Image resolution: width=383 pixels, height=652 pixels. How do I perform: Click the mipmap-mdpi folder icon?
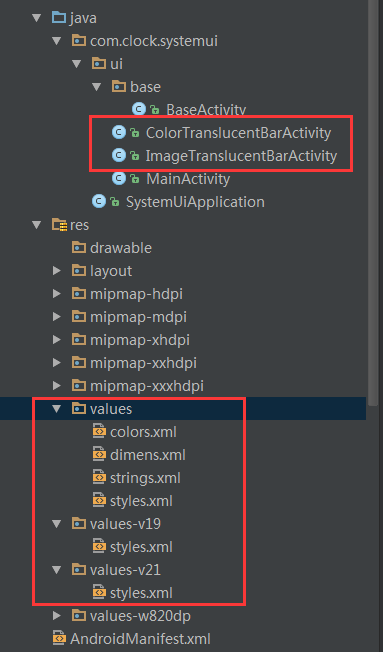pyautogui.click(x=79, y=316)
